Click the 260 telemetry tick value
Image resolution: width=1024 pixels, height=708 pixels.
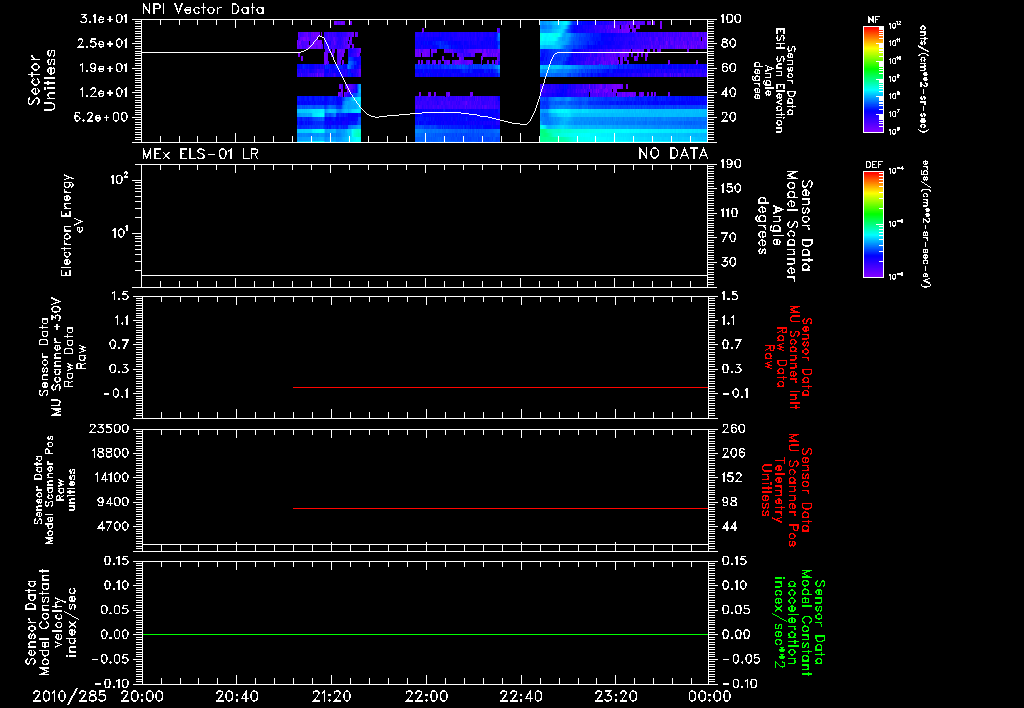point(733,429)
